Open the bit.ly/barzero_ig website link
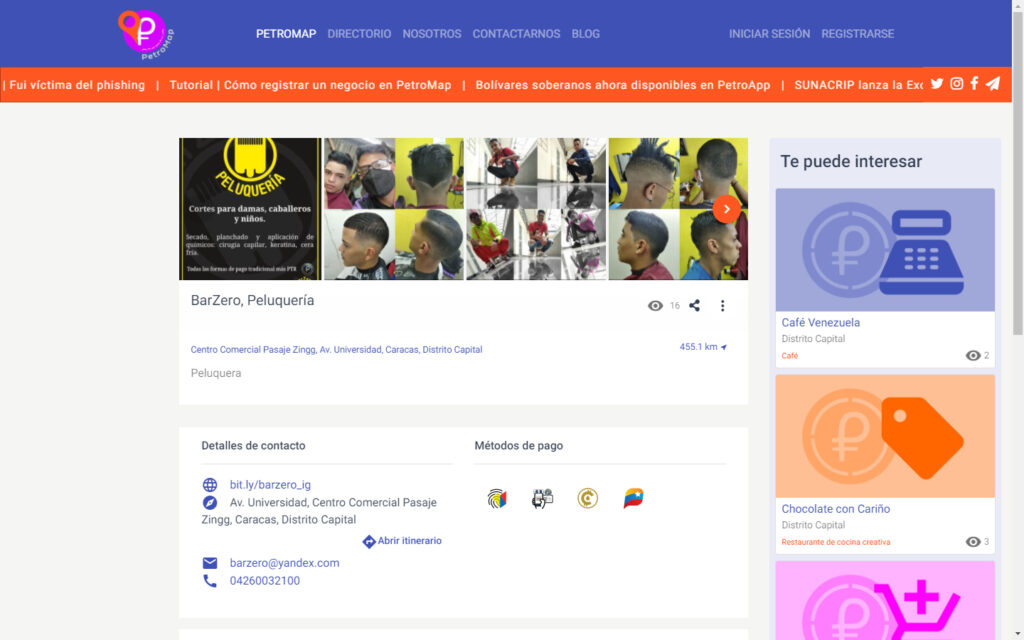 (x=270, y=485)
